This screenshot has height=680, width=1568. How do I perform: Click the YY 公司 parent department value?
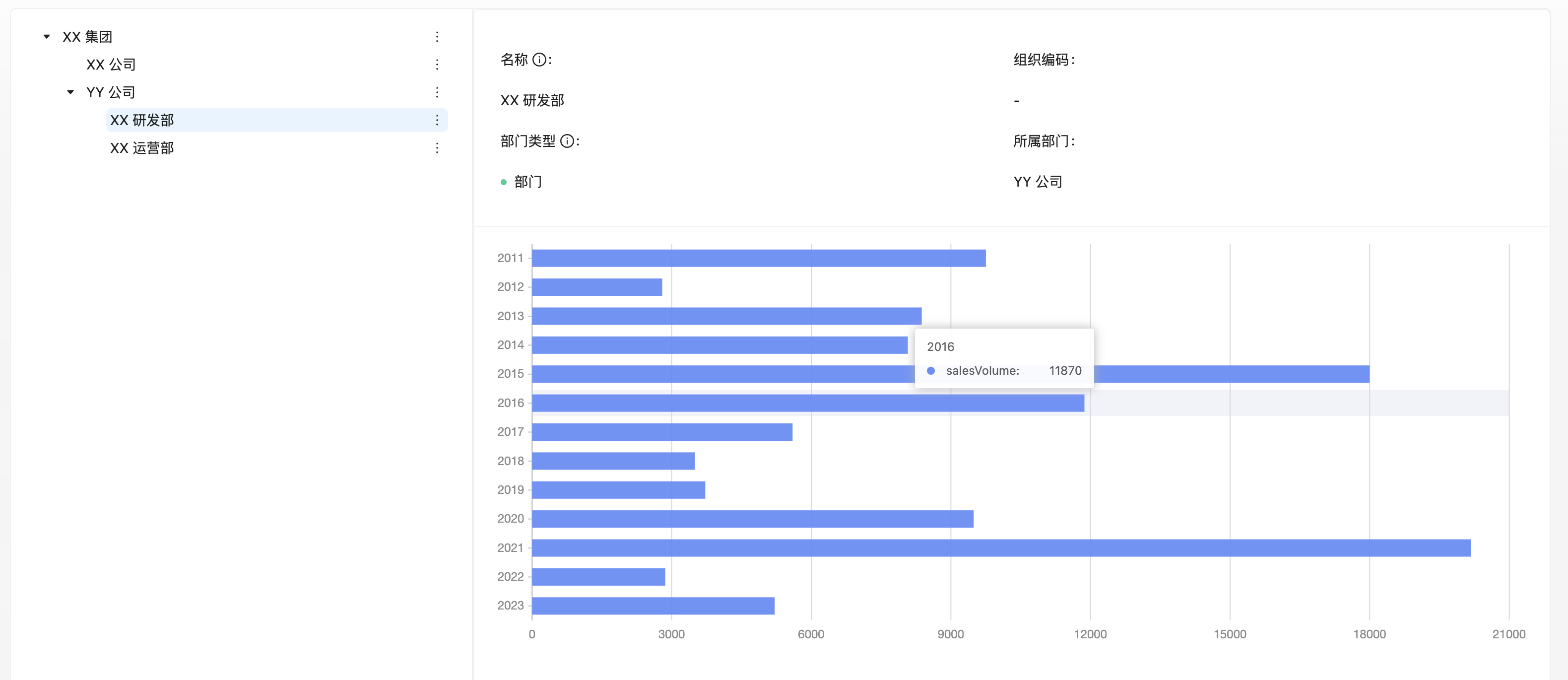1037,182
